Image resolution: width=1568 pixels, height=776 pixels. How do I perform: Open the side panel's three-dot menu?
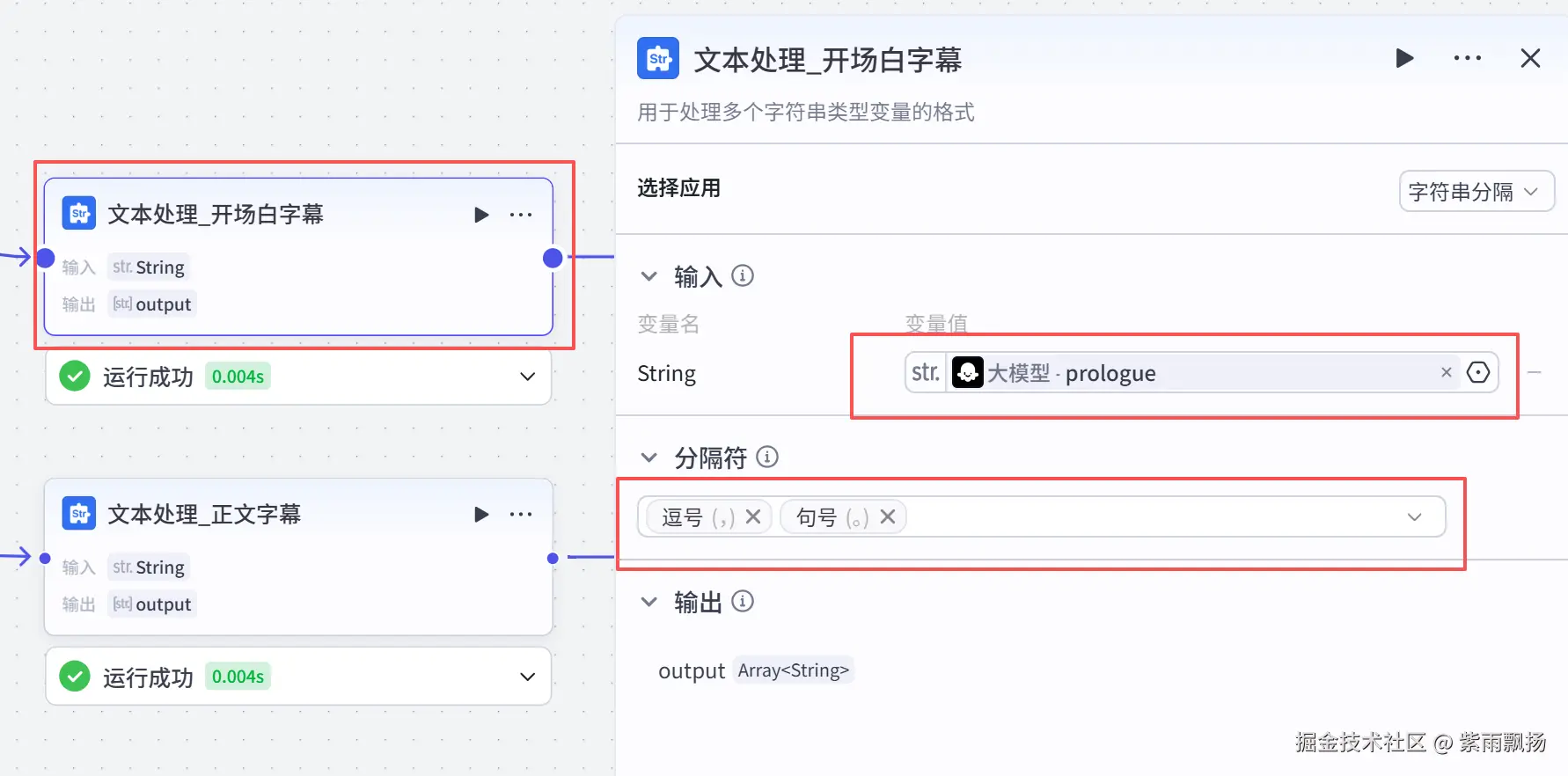point(1467,58)
